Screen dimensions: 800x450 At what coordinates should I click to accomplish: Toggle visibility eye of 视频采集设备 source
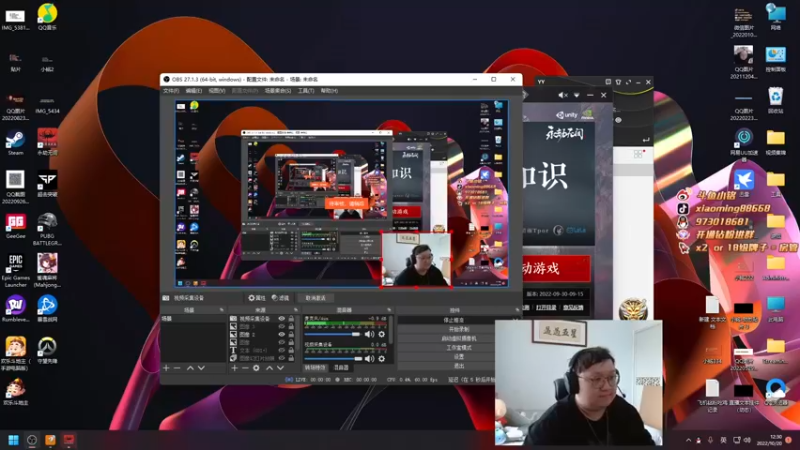click(281, 318)
